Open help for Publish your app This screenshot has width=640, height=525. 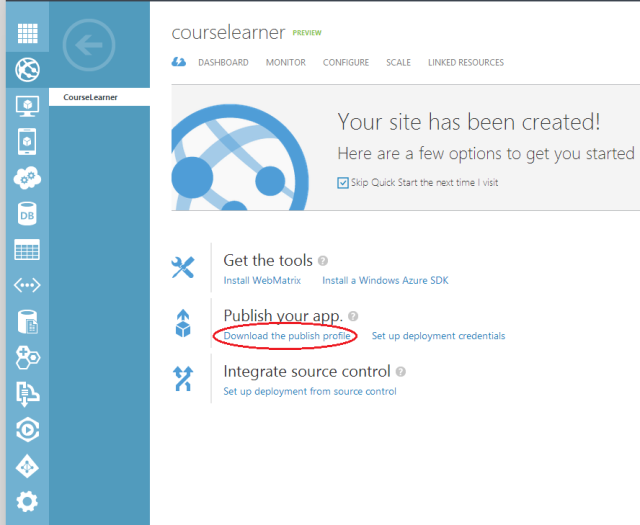(x=353, y=316)
